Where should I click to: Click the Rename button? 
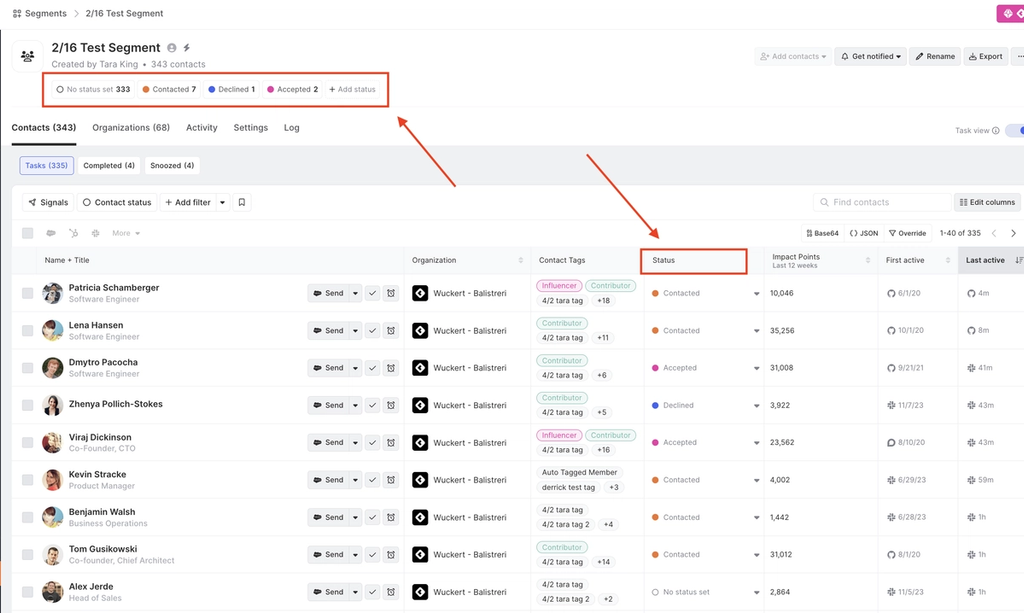tap(935, 56)
